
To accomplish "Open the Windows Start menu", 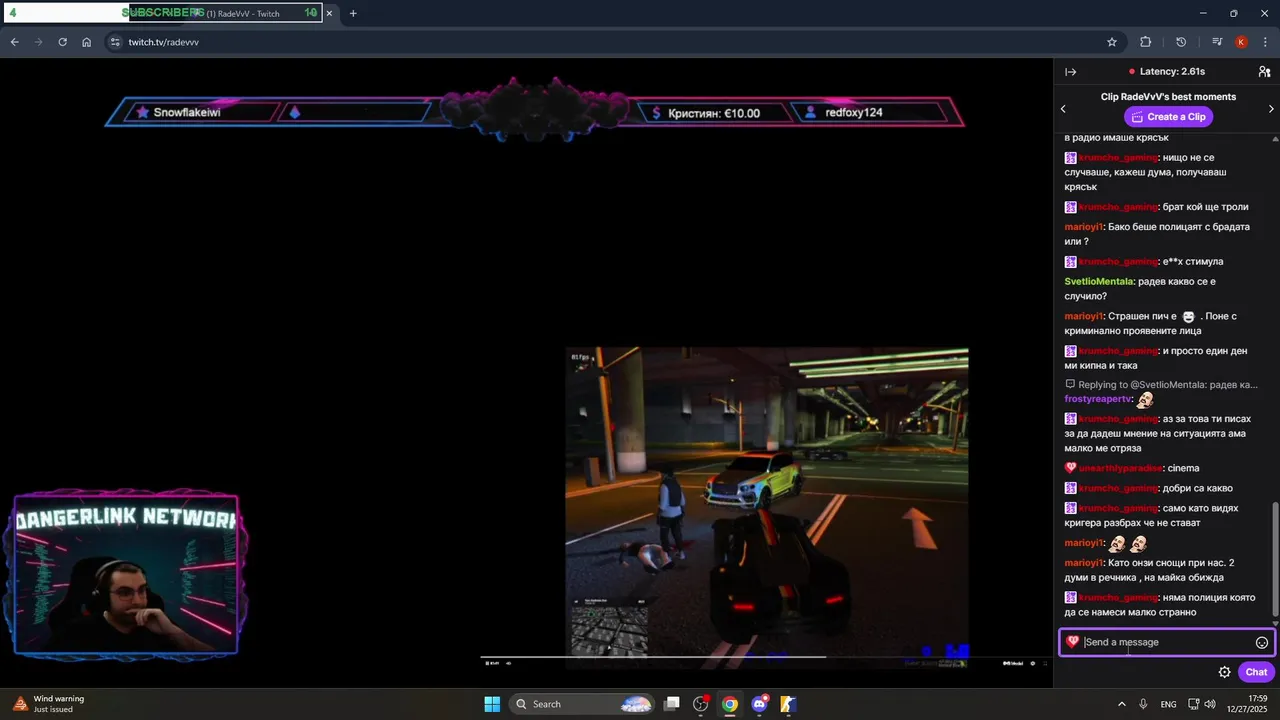I will tap(492, 704).
